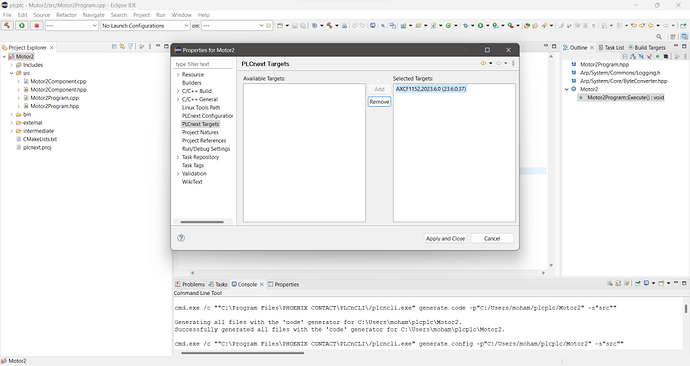Click the back arrow in PLCnext Targets page
The height and width of the screenshot is (366, 690).
(x=483, y=63)
